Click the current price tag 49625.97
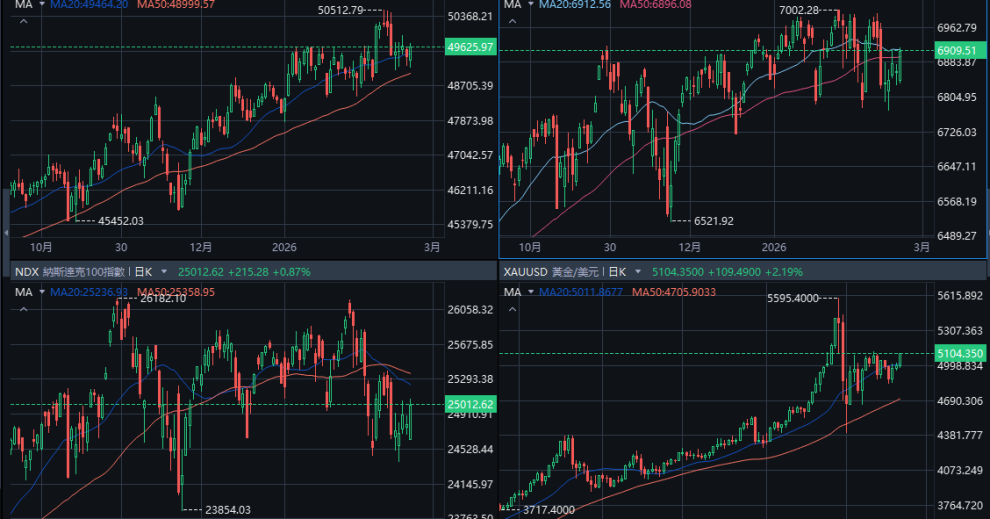This screenshot has height=519, width=990. (x=473, y=47)
